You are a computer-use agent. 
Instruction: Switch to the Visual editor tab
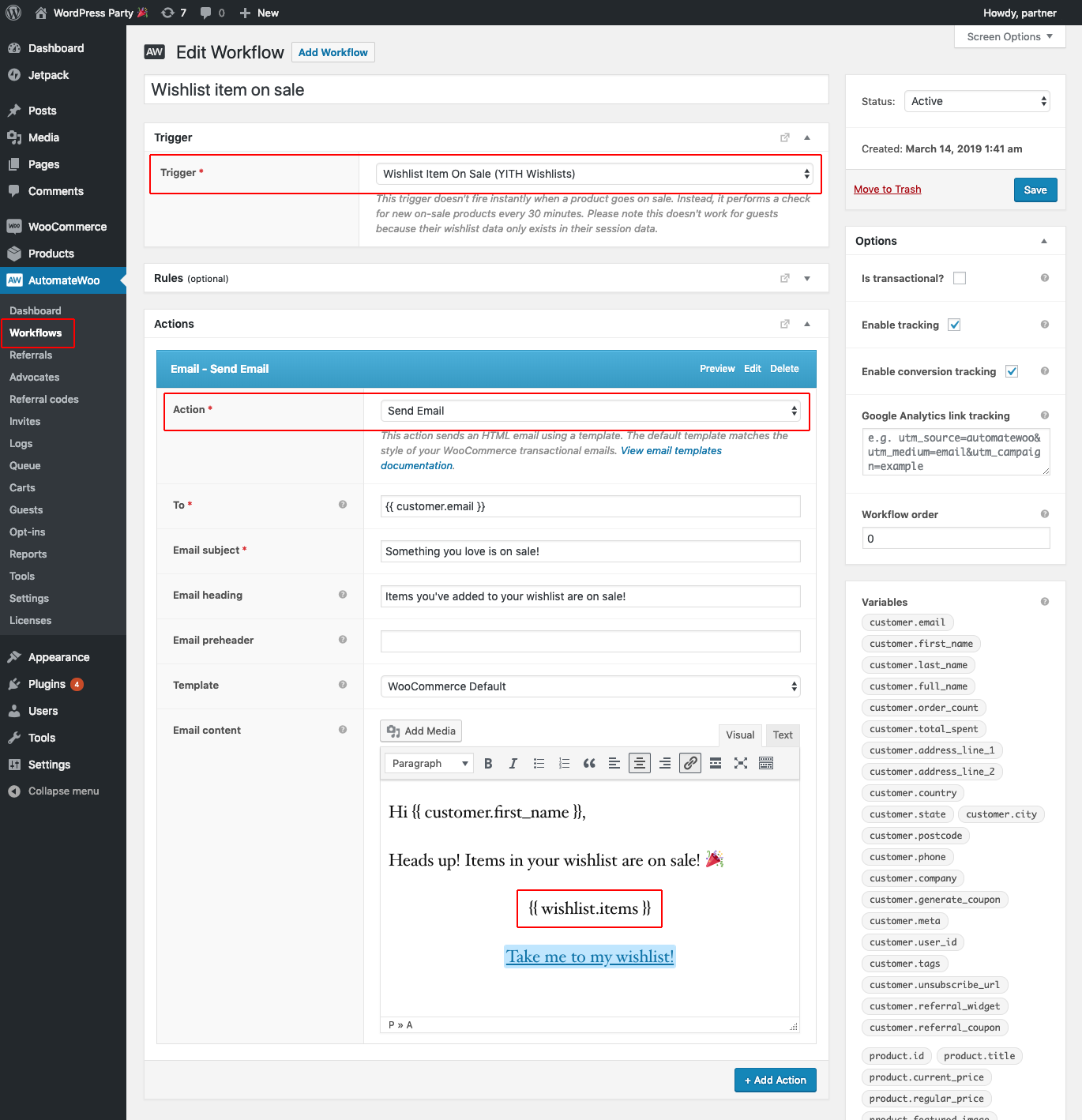click(x=740, y=735)
